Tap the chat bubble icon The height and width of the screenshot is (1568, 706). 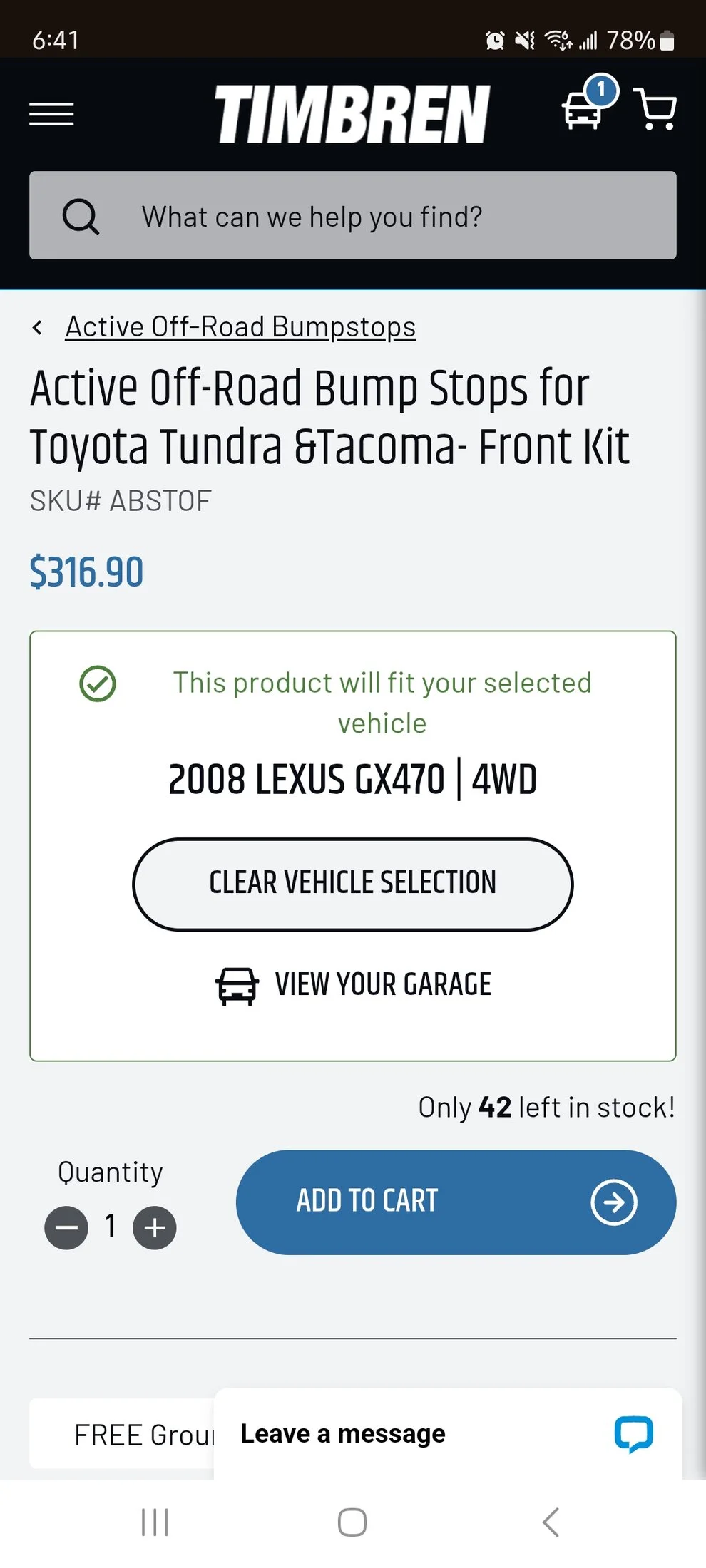pos(633,1434)
